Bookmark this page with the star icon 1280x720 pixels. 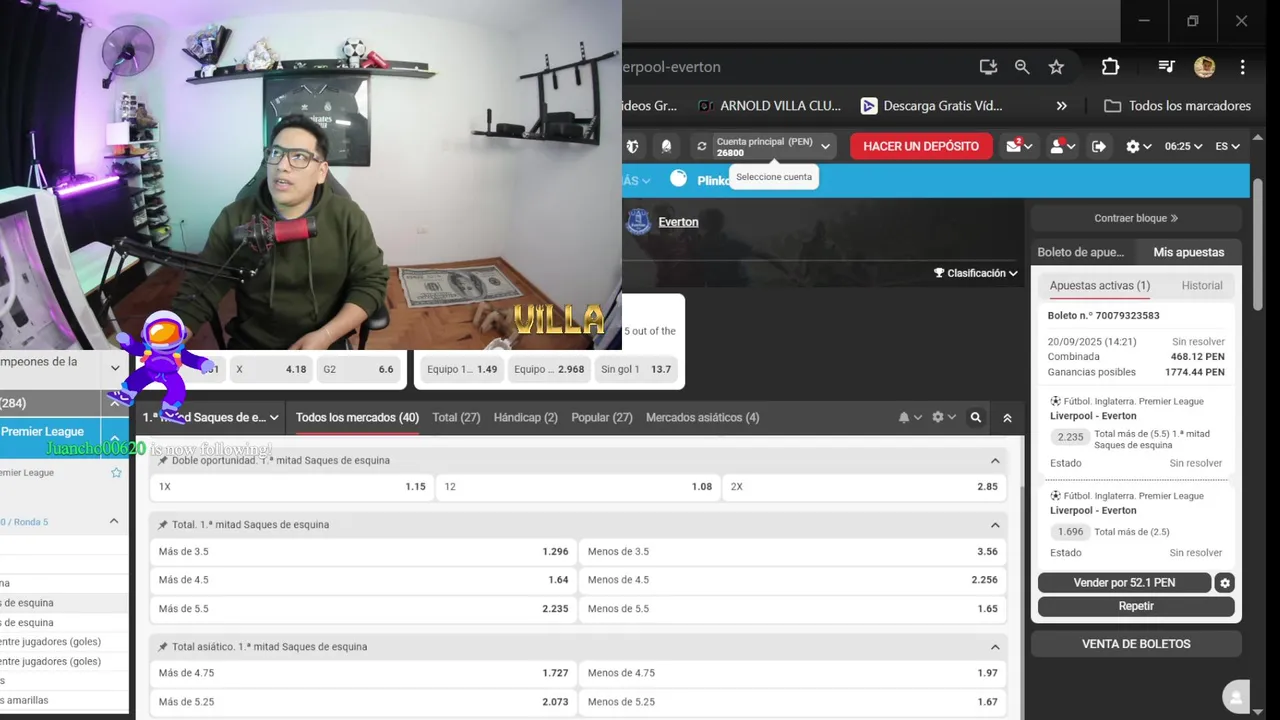coord(1056,67)
